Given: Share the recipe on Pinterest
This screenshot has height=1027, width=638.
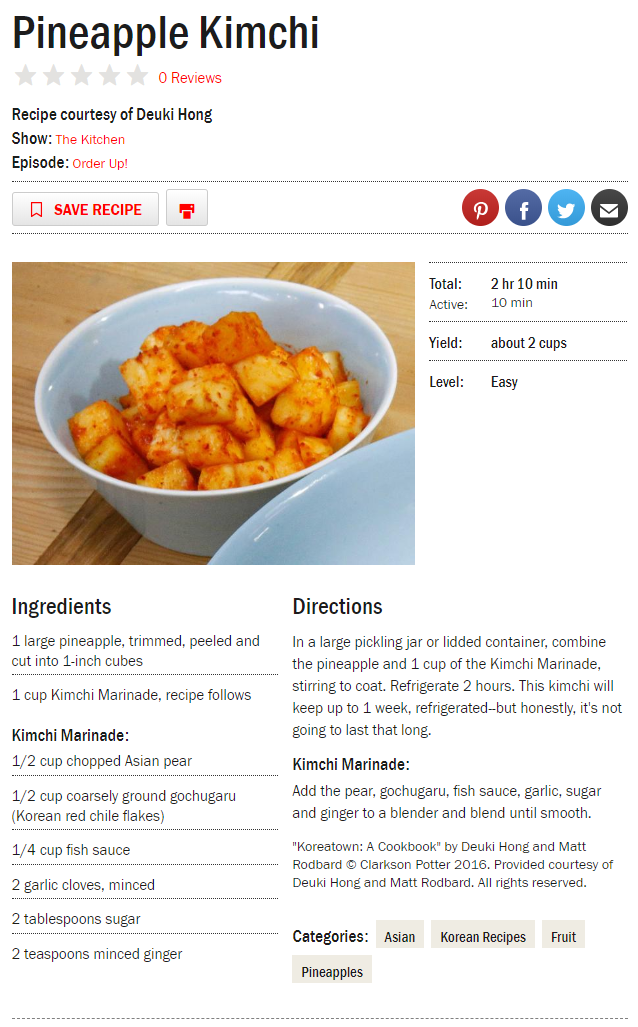Looking at the screenshot, I should click(x=480, y=208).
